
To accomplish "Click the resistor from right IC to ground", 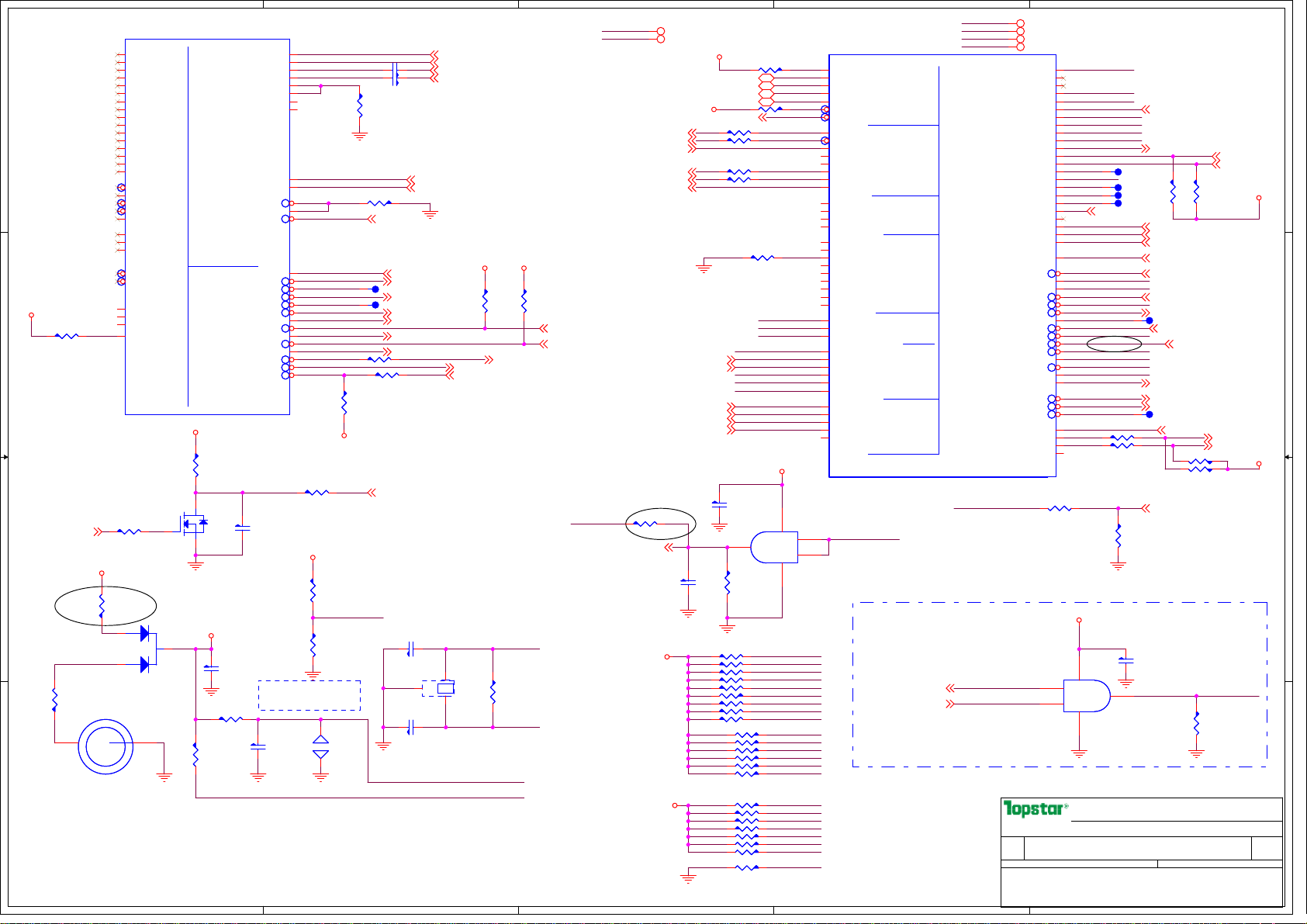I will [762, 258].
